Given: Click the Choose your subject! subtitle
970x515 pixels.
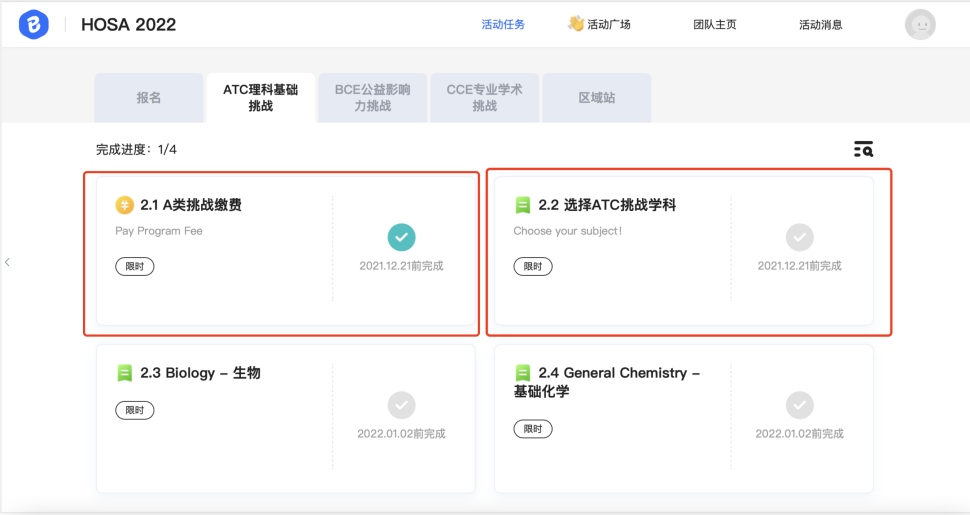Looking at the screenshot, I should [567, 231].
